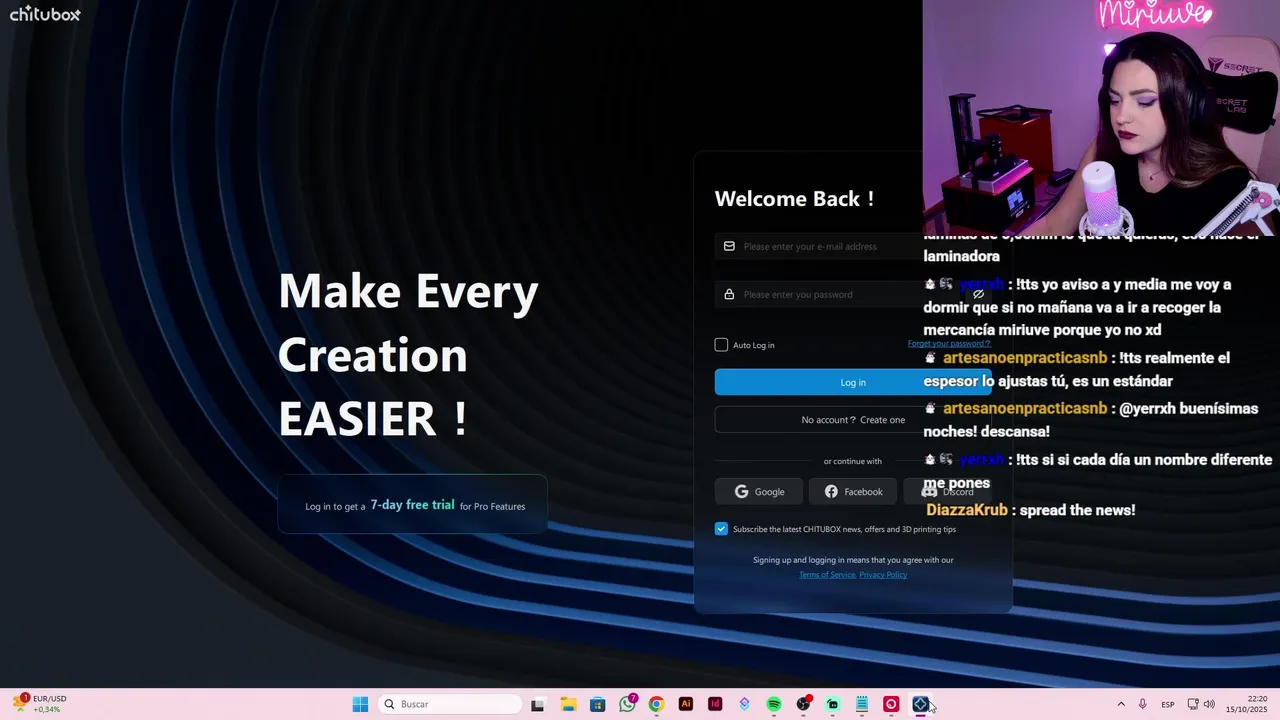Open Microsoft Store from the taskbar
This screenshot has width=1280, height=720.
(597, 704)
